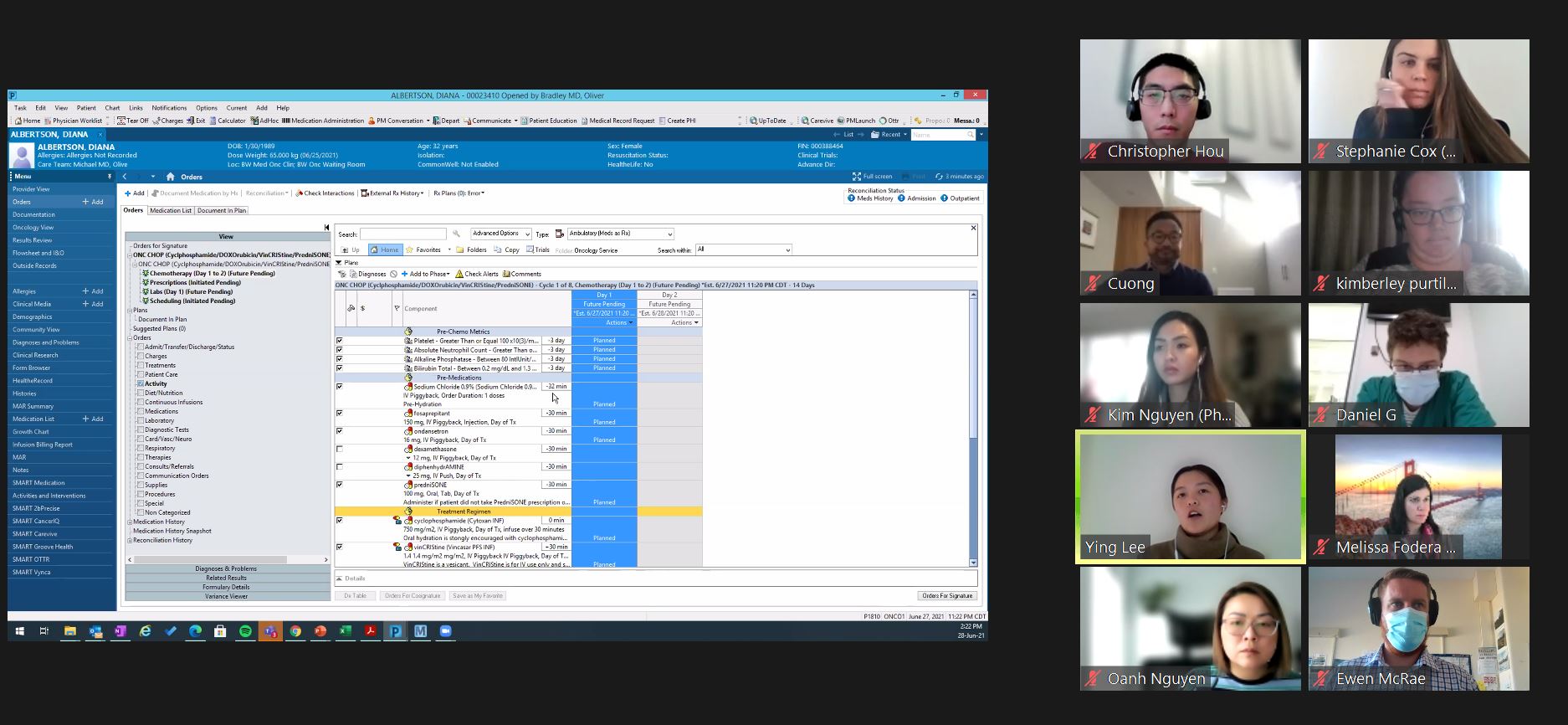Open the Chart menu
The width and height of the screenshot is (1568, 725).
[x=112, y=108]
